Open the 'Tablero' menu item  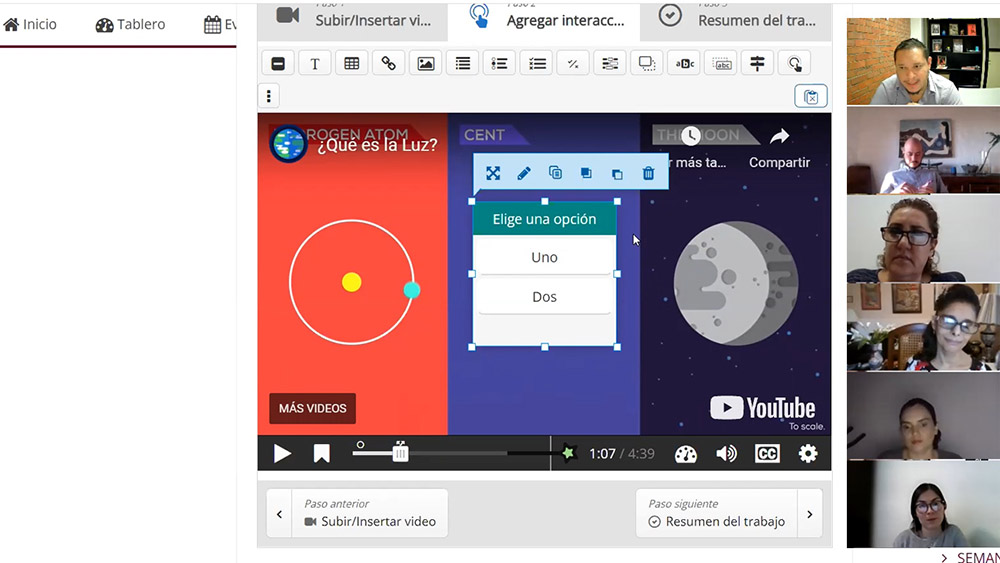(131, 24)
